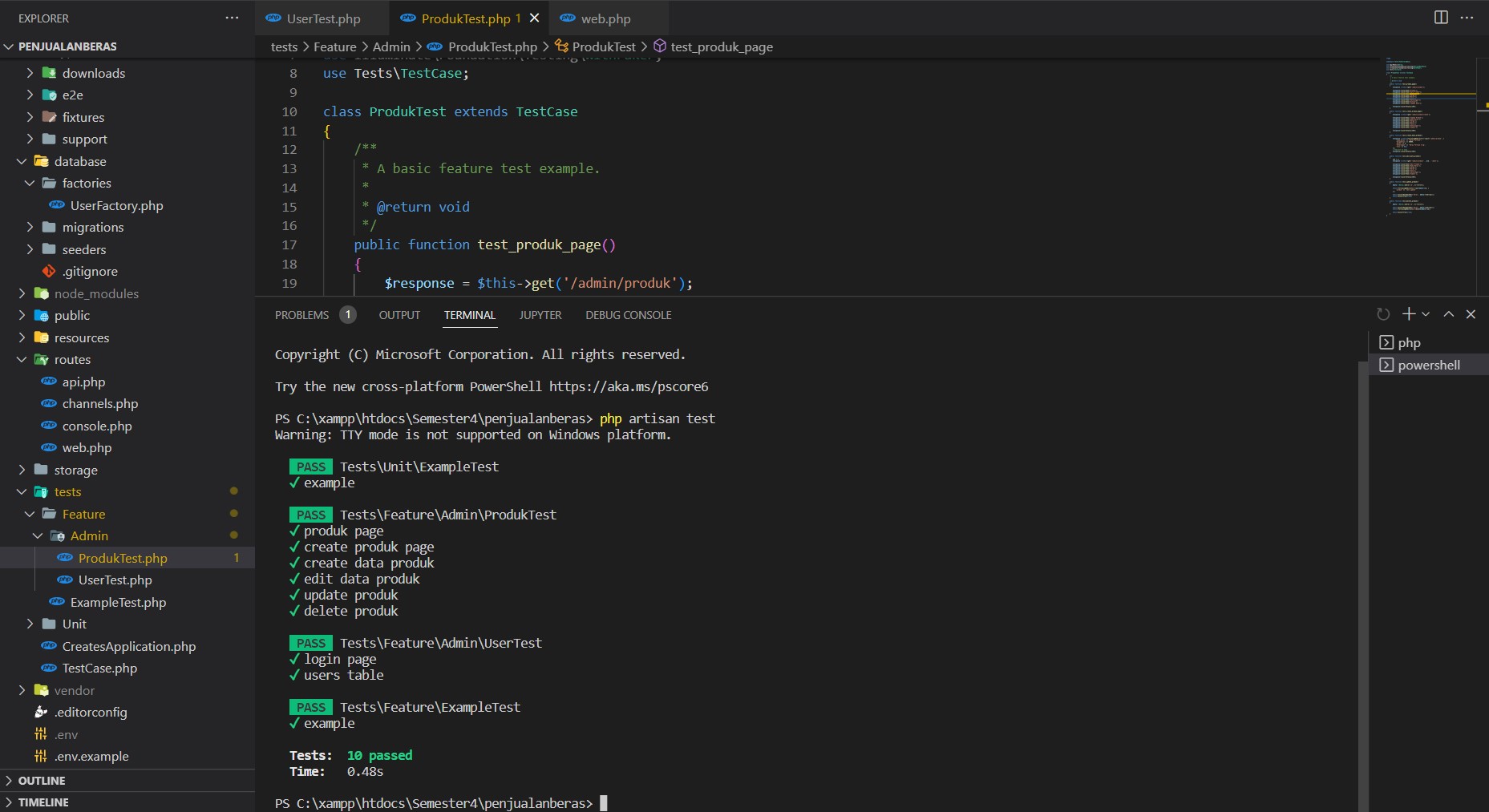Viewport: 1489px width, 812px height.
Task: Open editor more actions ellipsis menu
Action: [1467, 18]
